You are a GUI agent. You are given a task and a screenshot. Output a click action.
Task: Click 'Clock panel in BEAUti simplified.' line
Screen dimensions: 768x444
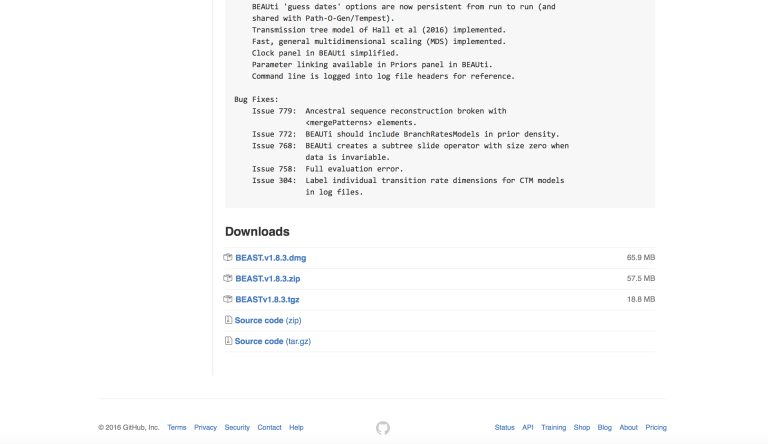pos(325,53)
